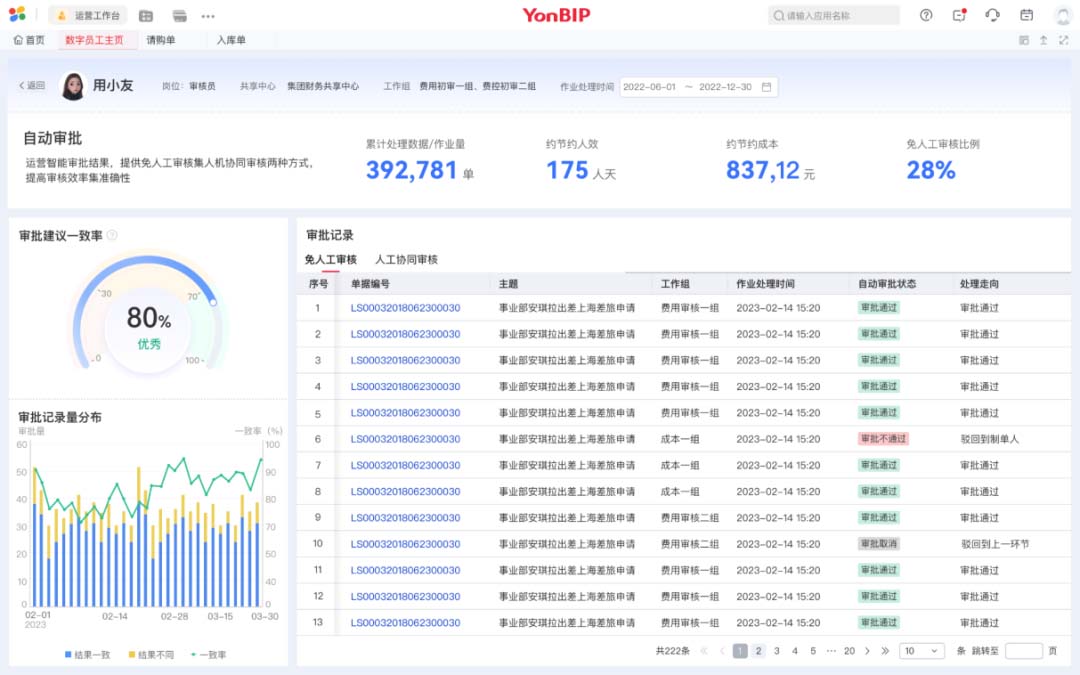
Task: Open document link in row 6
Action: 405,439
